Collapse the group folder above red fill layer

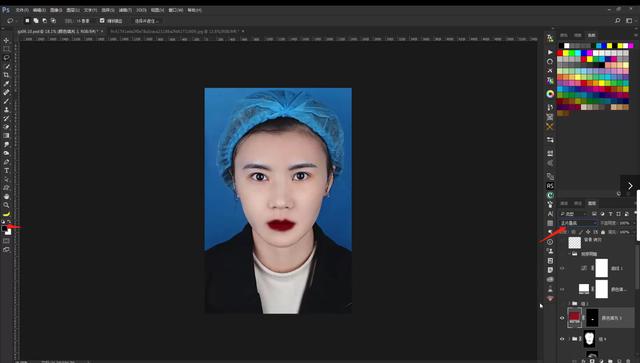coord(570,303)
